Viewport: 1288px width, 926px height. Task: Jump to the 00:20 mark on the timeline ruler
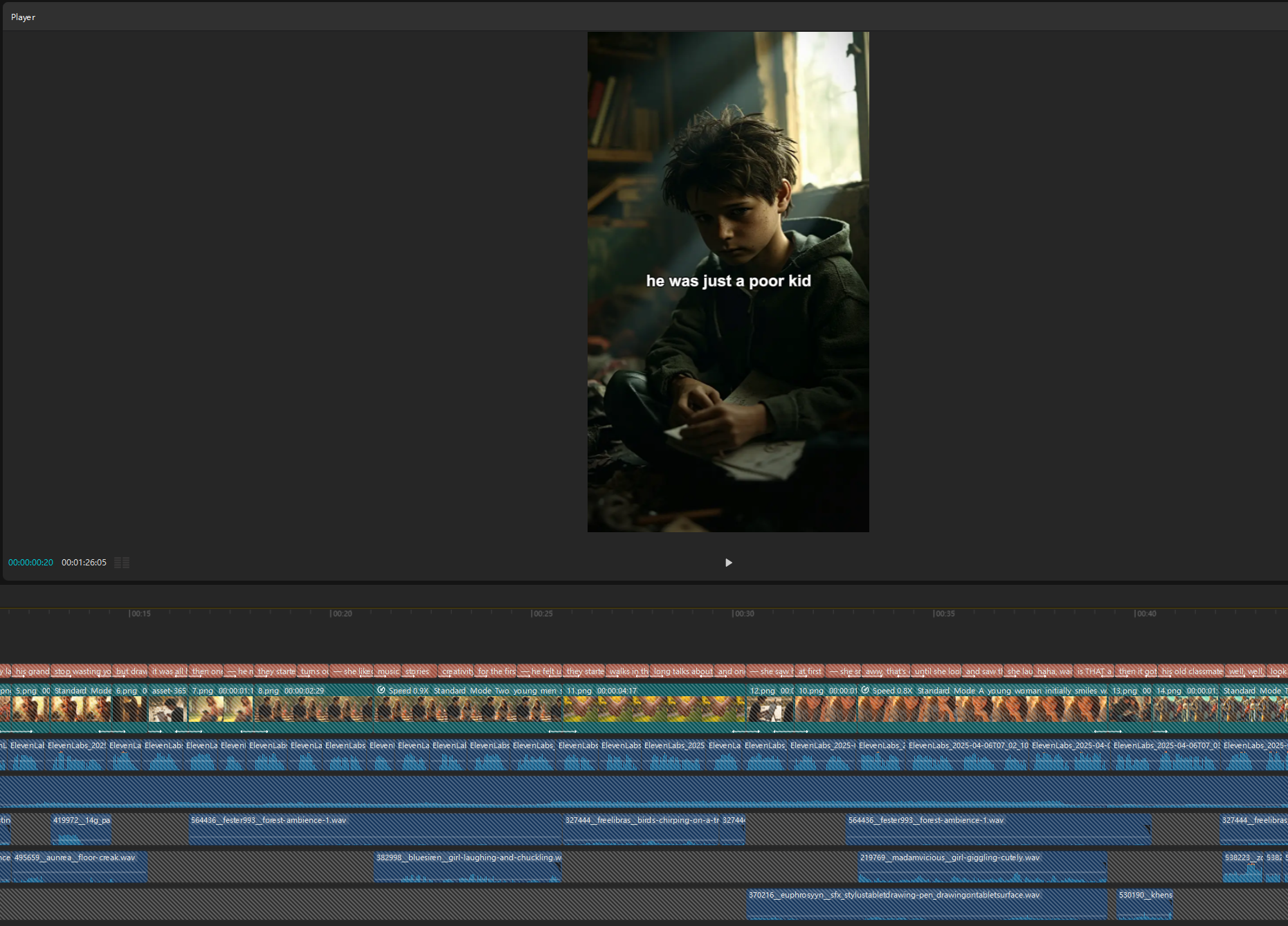tap(341, 614)
